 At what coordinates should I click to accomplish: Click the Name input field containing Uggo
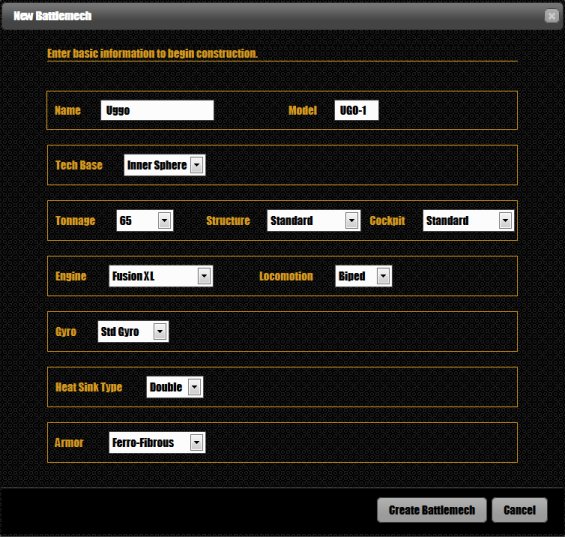[157, 110]
